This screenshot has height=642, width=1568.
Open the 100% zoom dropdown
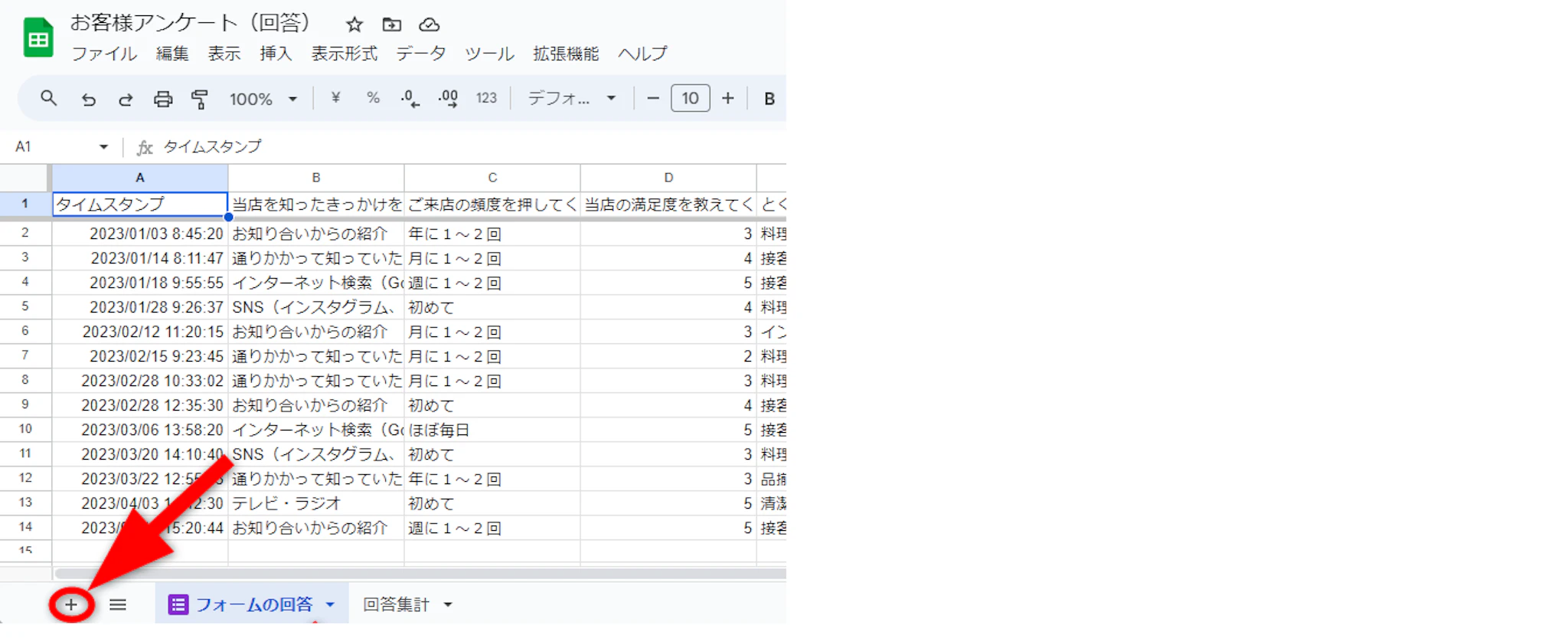[263, 99]
